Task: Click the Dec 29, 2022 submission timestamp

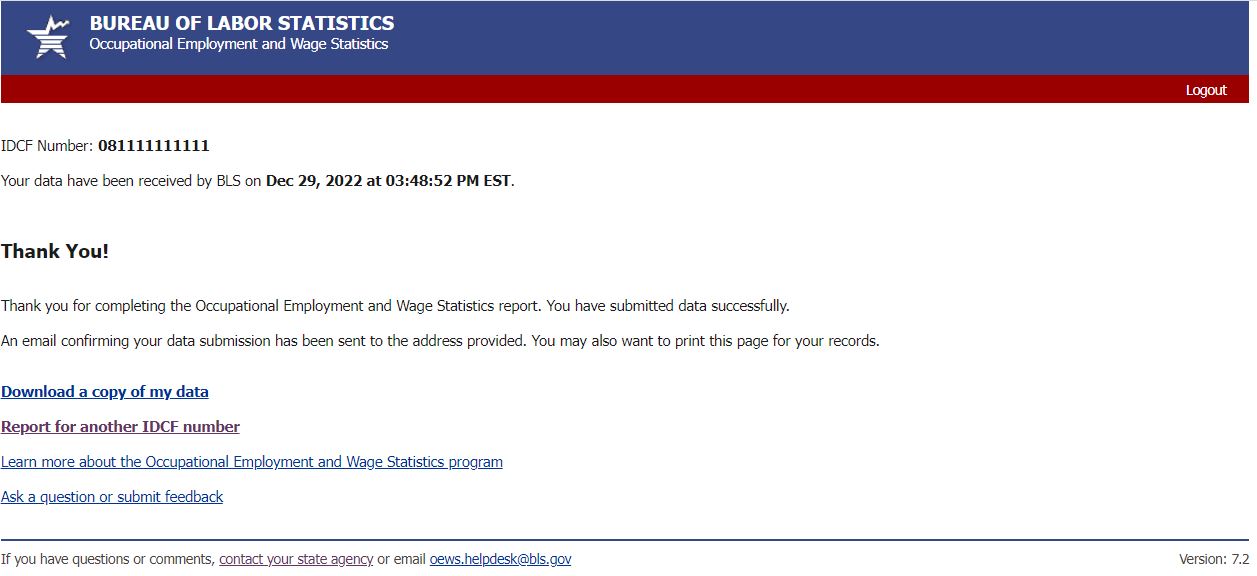Action: (388, 181)
